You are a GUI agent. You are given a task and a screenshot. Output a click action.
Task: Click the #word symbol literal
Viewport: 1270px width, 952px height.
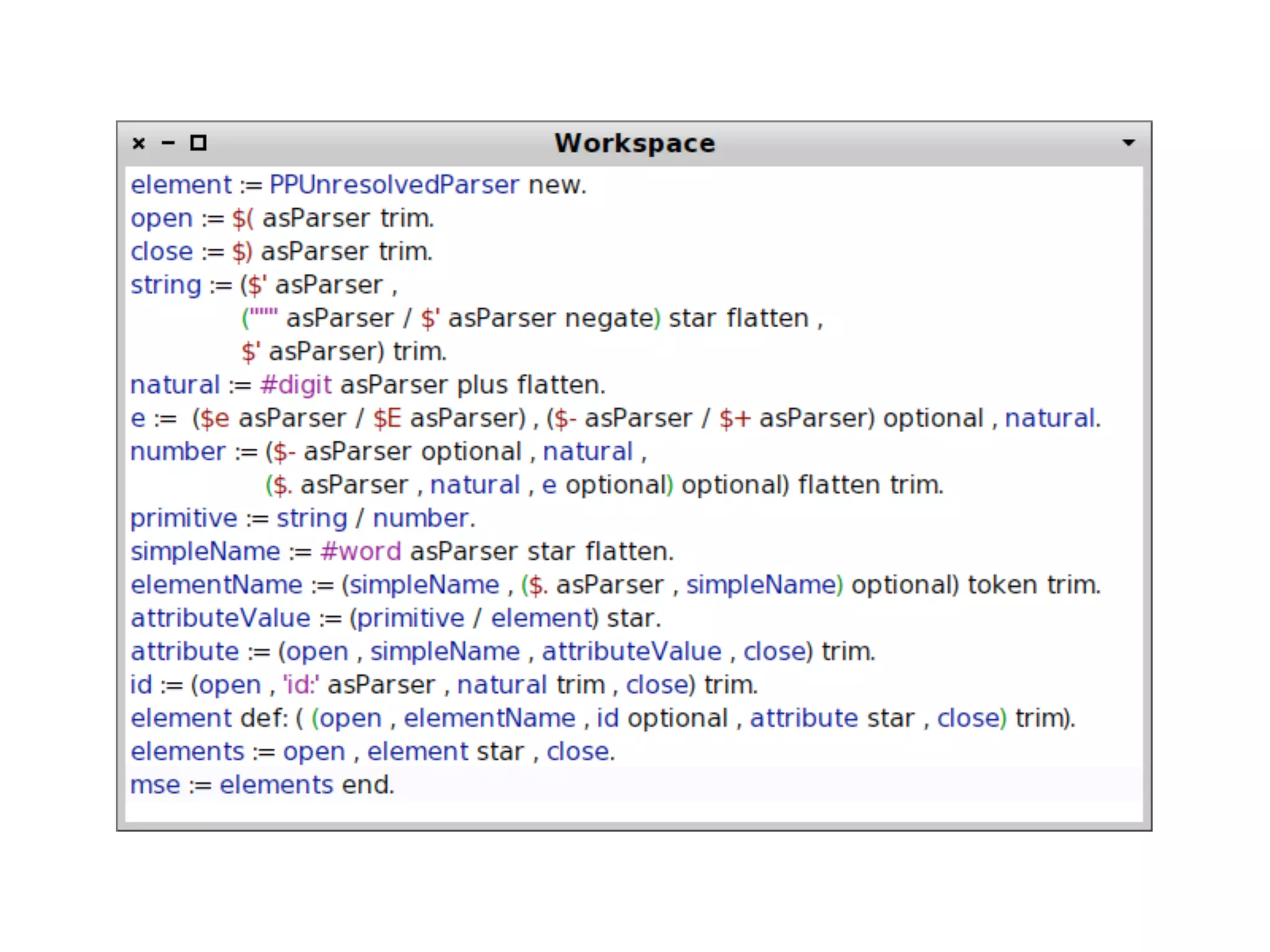tap(360, 552)
